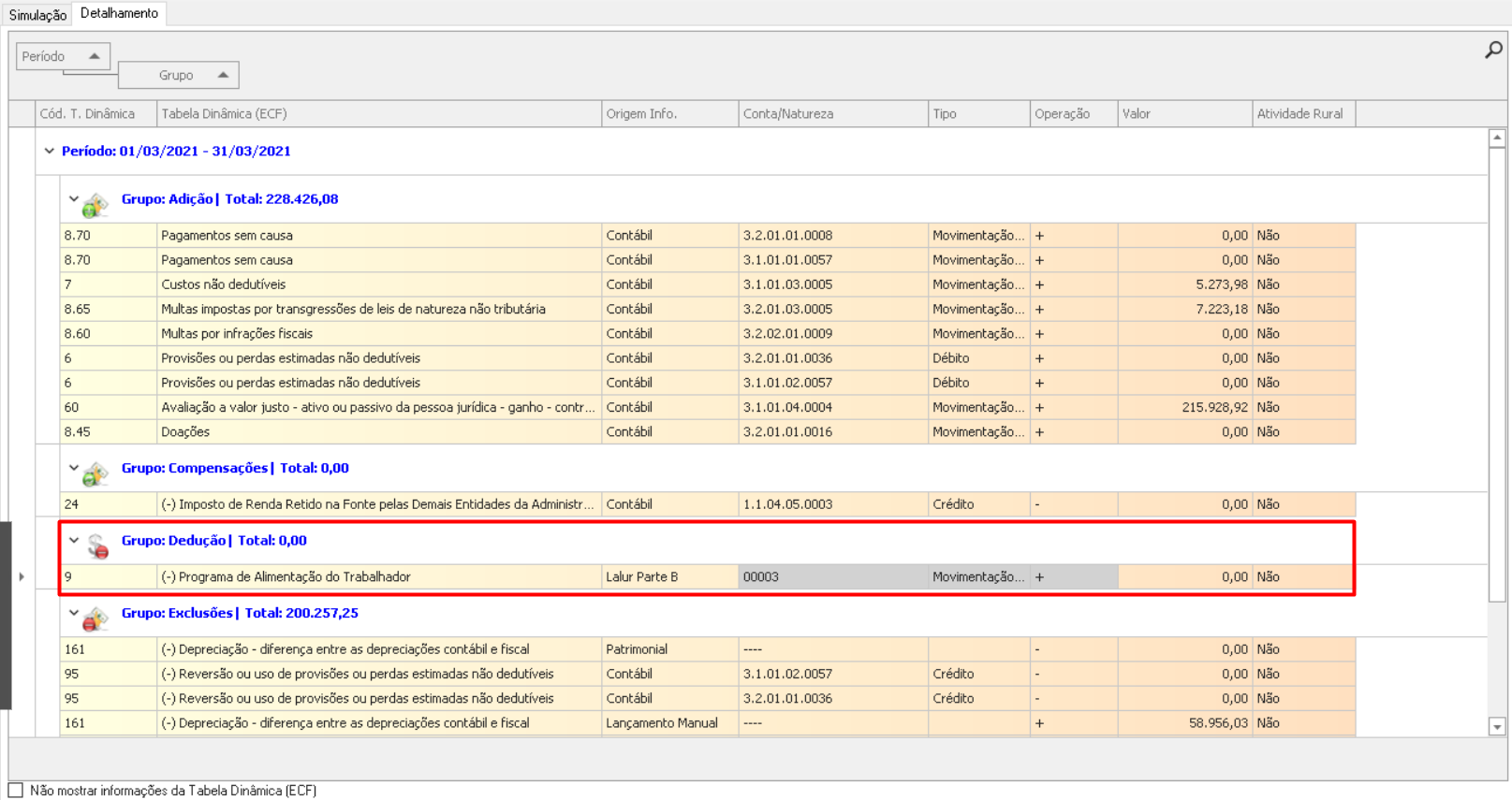Click the scrollbar up arrow
Screen dimensions: 1512x800
pos(1497,138)
